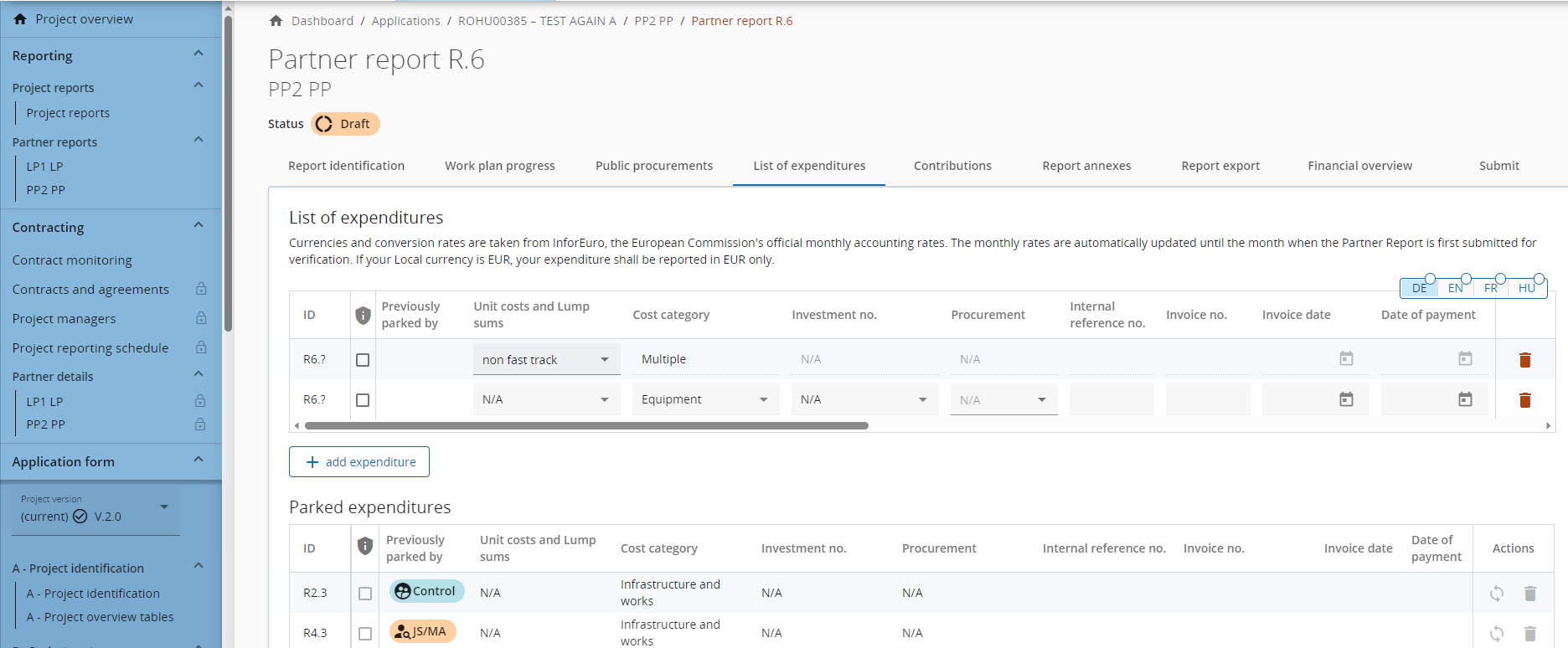This screenshot has width=1568, height=648.
Task: Click reinclude icon for parked expenditure R2.3
Action: (1497, 594)
